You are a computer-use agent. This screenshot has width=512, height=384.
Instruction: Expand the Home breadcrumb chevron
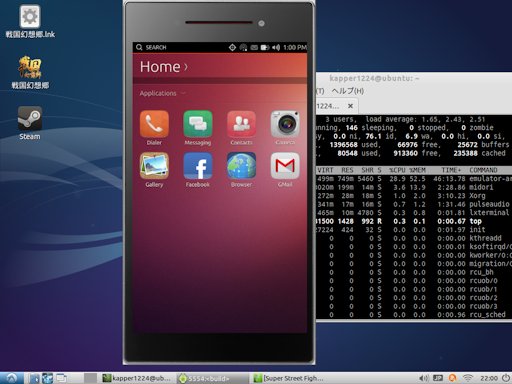pos(186,67)
